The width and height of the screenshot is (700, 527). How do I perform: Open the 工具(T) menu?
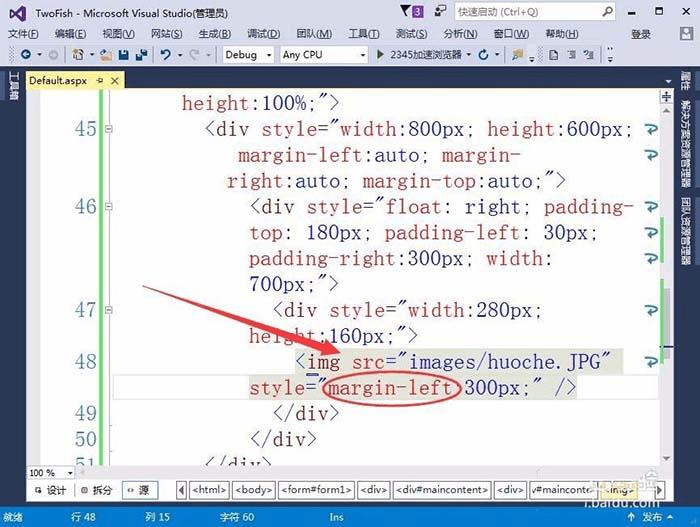[364, 33]
